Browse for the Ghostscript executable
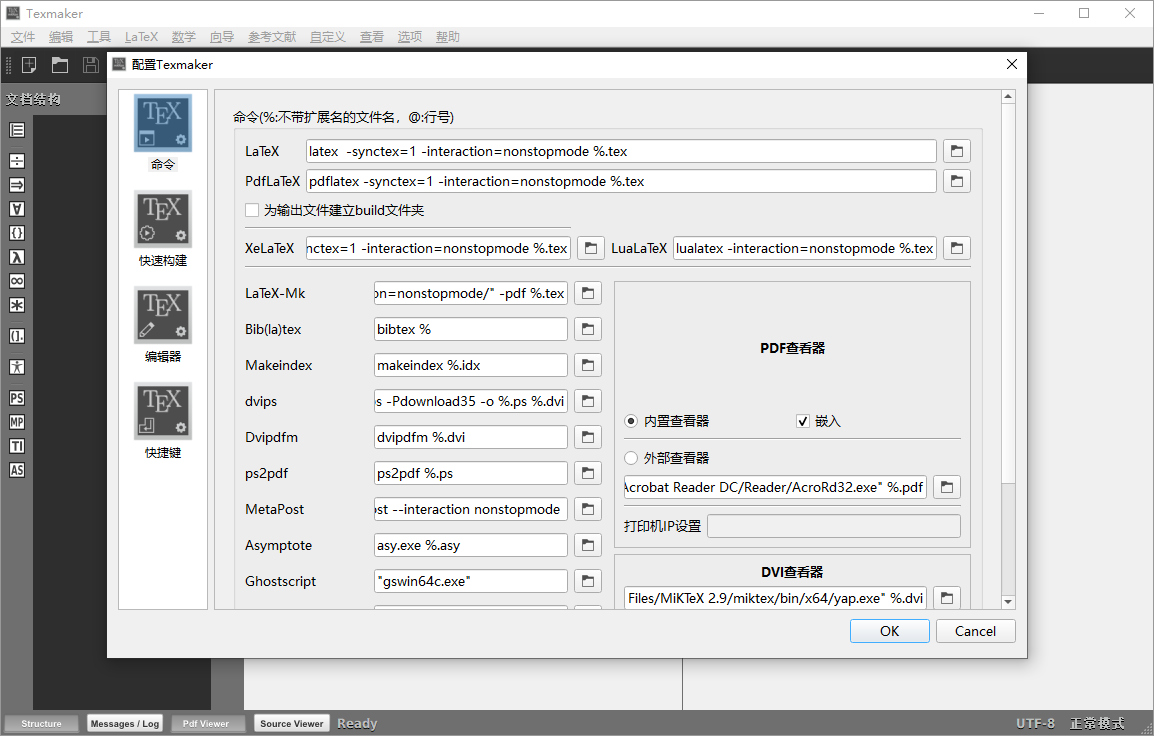 click(x=587, y=581)
